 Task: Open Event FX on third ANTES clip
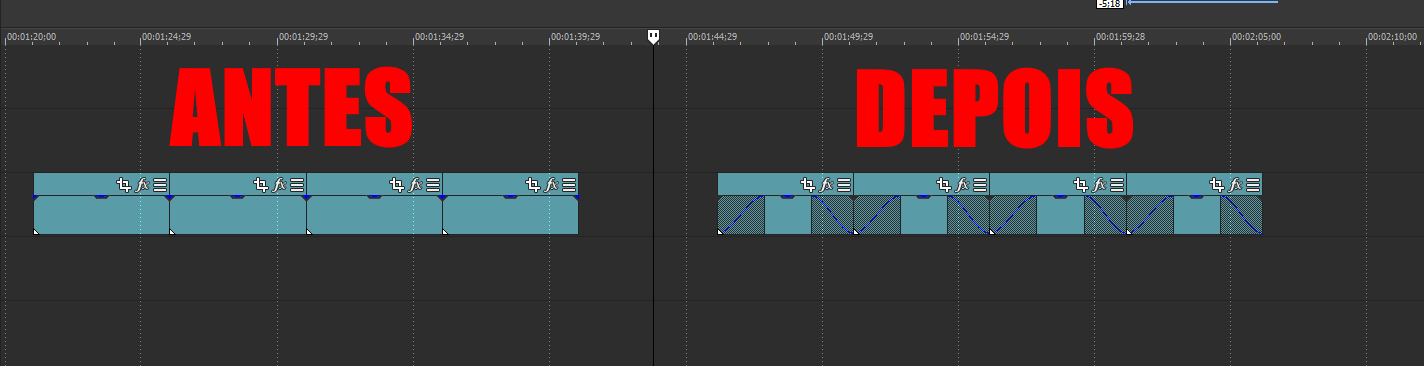415,185
